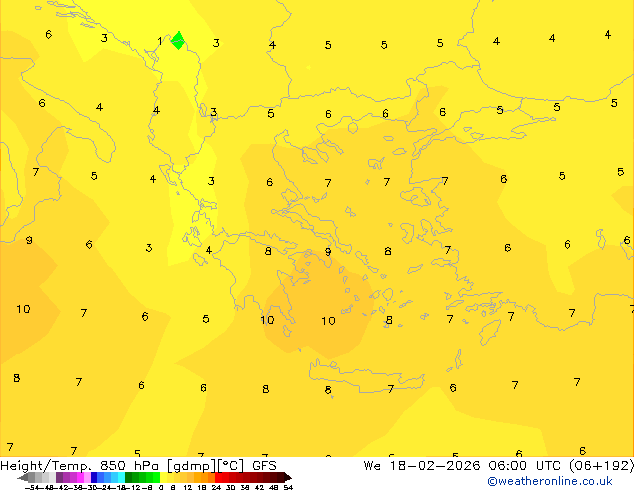Pick the dark purple legend swatch at -42
634x490 pixels.
(x=59, y=478)
